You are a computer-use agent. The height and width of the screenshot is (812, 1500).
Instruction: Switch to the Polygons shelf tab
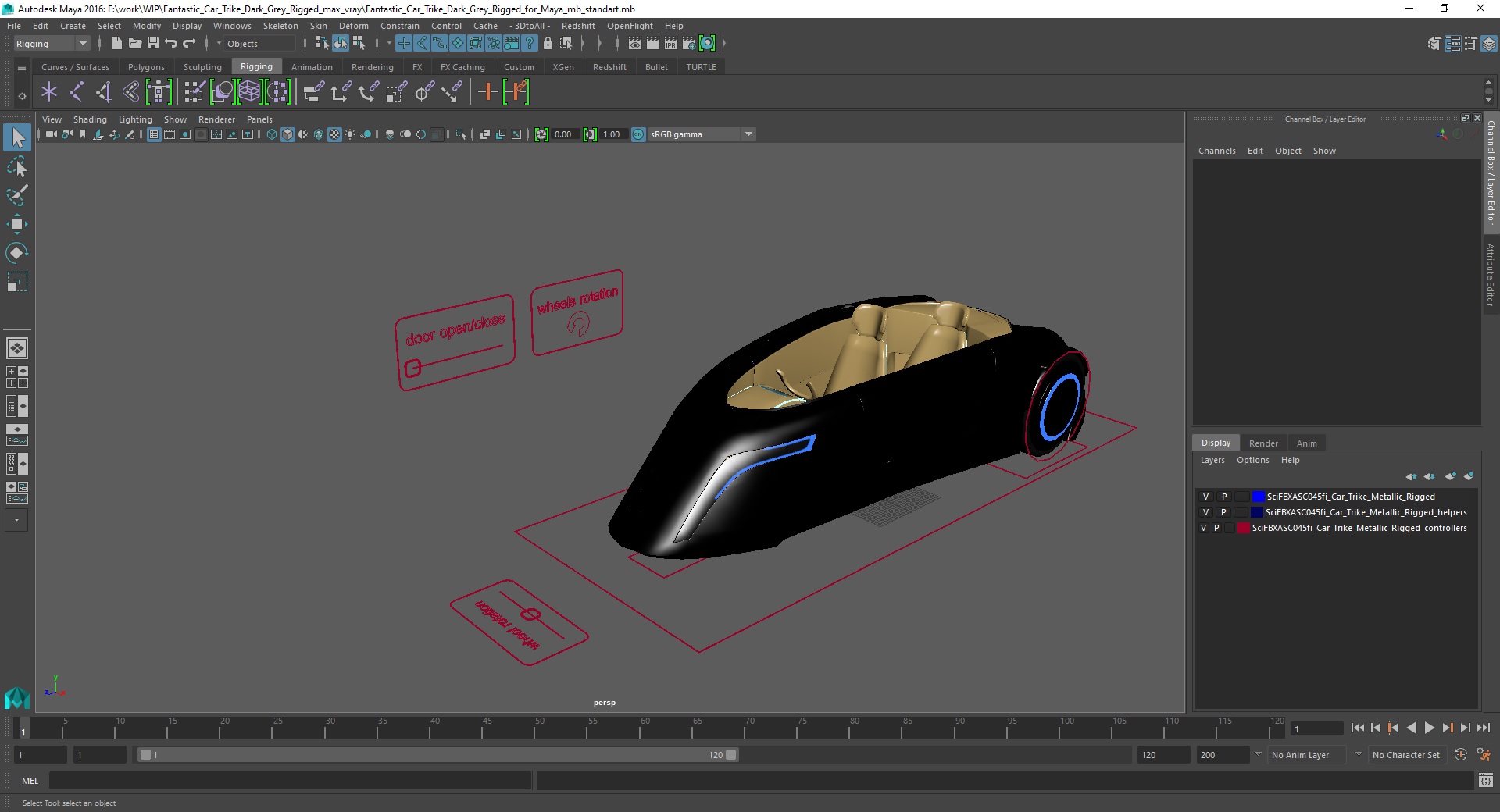[x=146, y=67]
